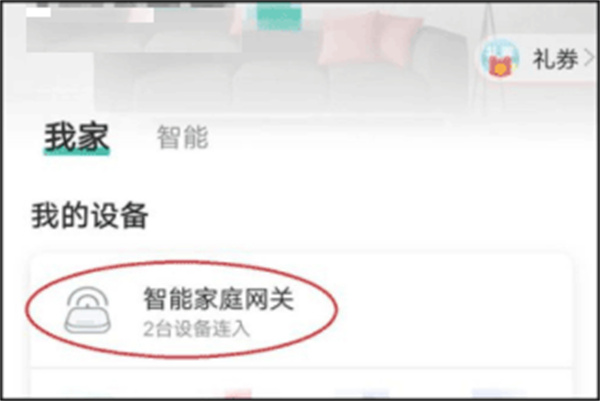The height and width of the screenshot is (401, 600).
Task: Tap the teal block at the top of the banner
Action: click(279, 16)
